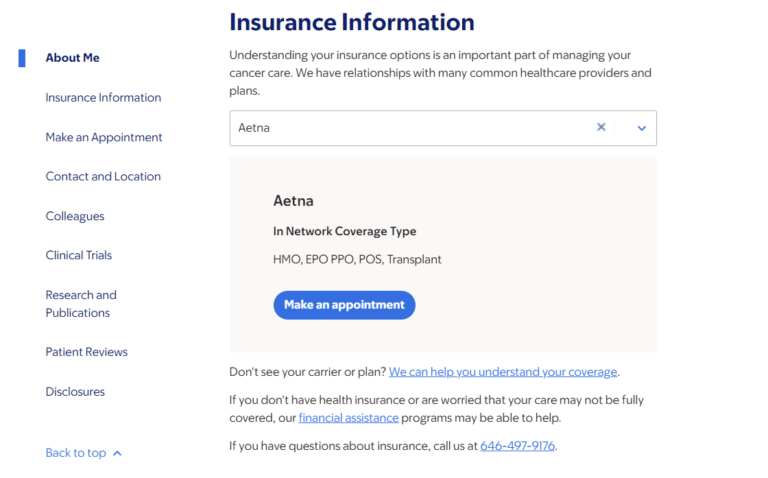Go to Insurance Information in sidebar
The image size is (768, 478).
click(x=103, y=98)
